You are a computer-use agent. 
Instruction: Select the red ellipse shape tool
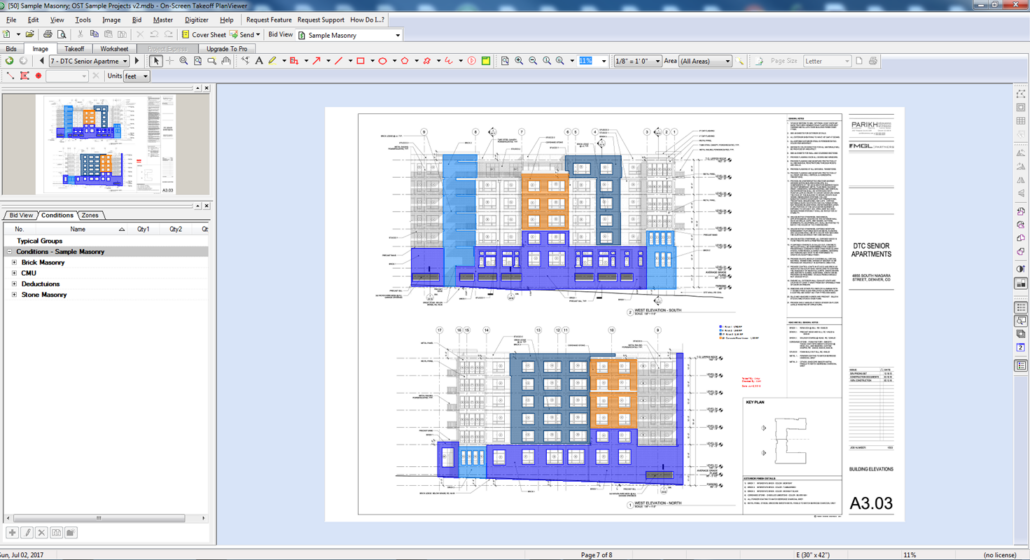point(382,61)
